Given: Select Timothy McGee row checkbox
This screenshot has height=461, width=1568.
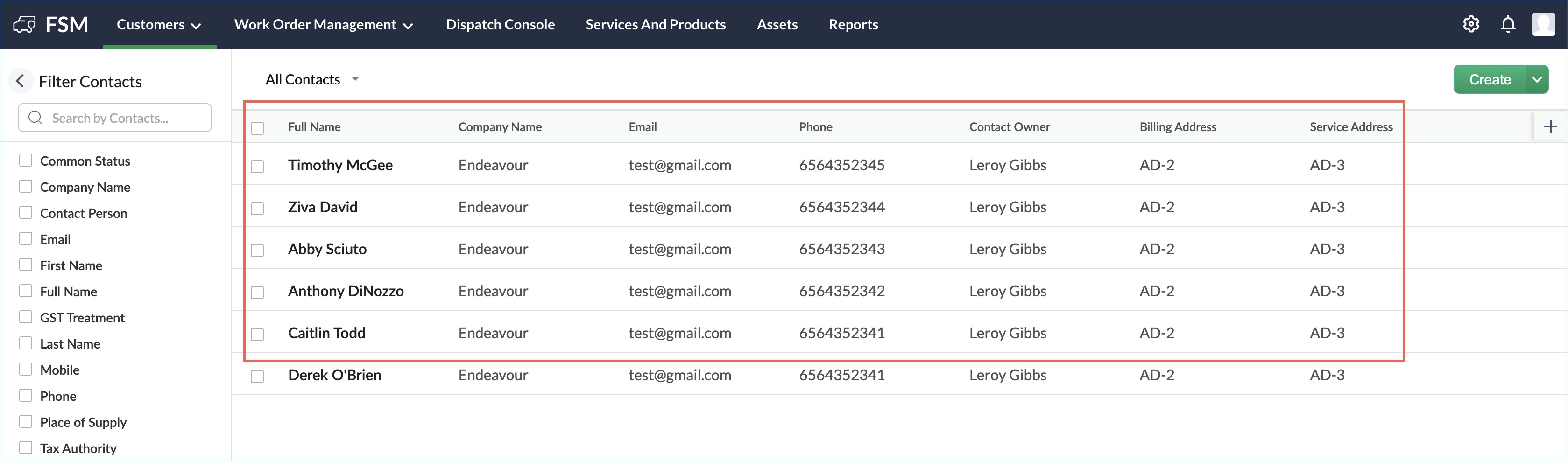Looking at the screenshot, I should (x=257, y=166).
